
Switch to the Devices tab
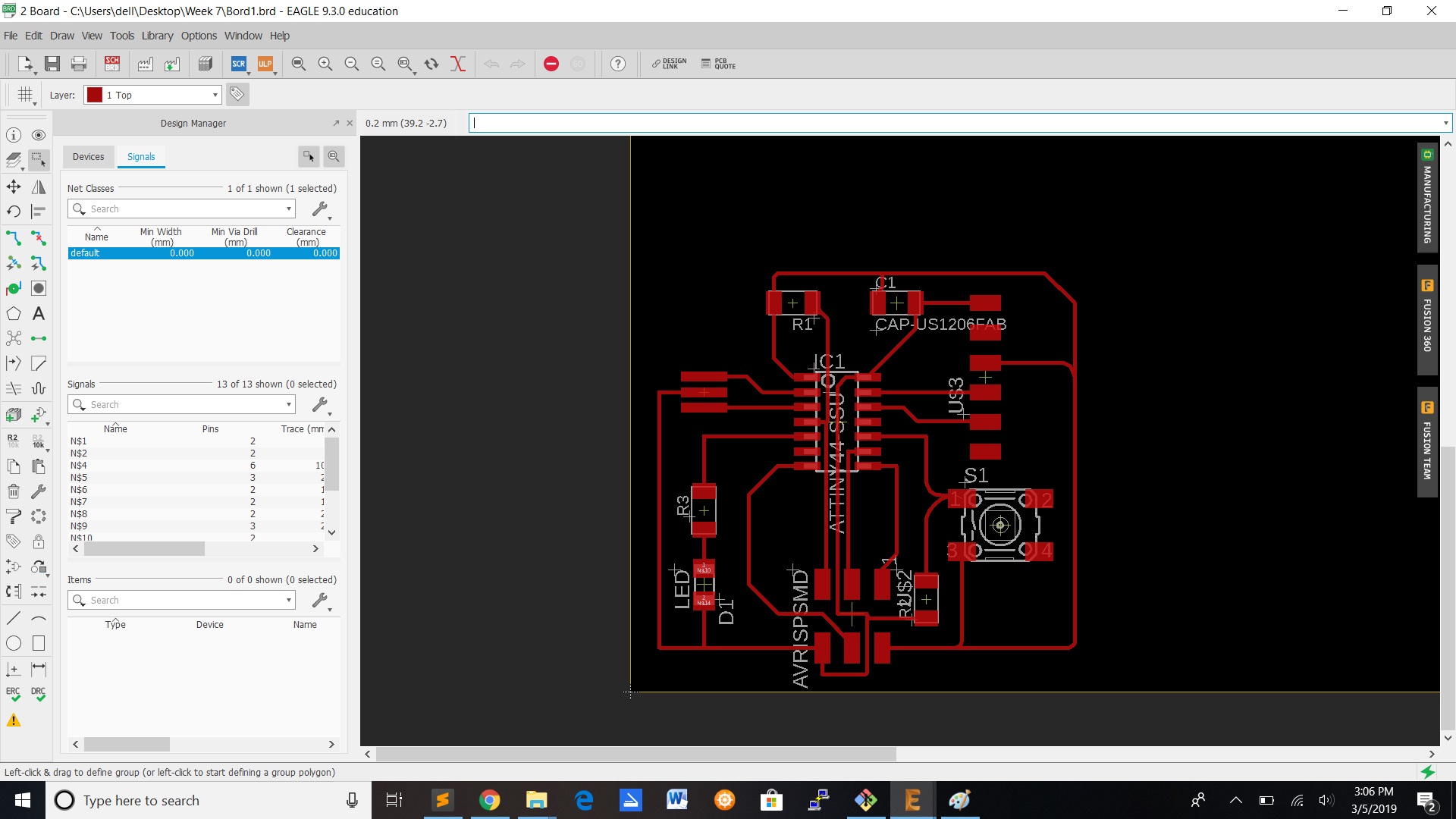[x=88, y=157]
